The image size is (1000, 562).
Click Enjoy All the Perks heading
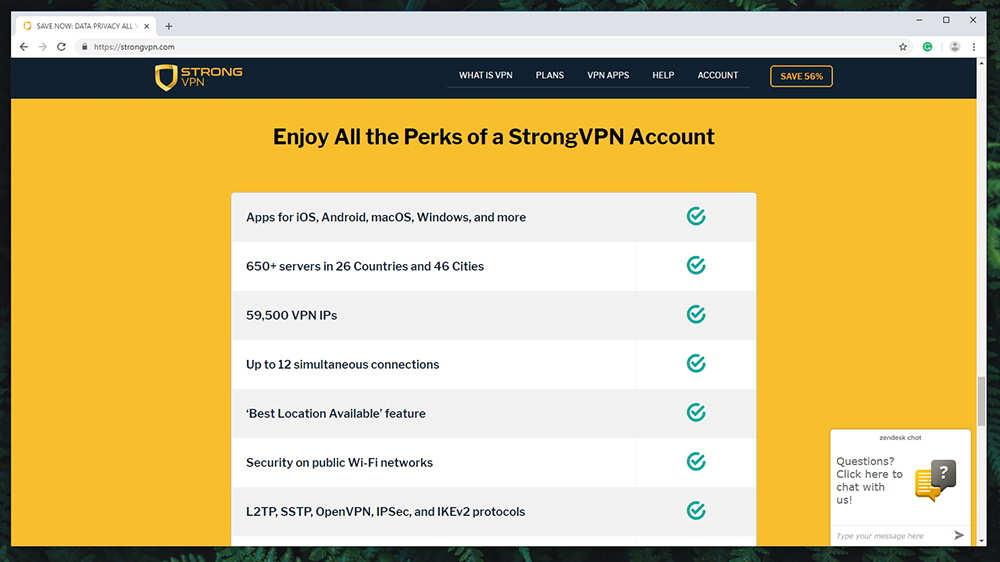tap(494, 137)
